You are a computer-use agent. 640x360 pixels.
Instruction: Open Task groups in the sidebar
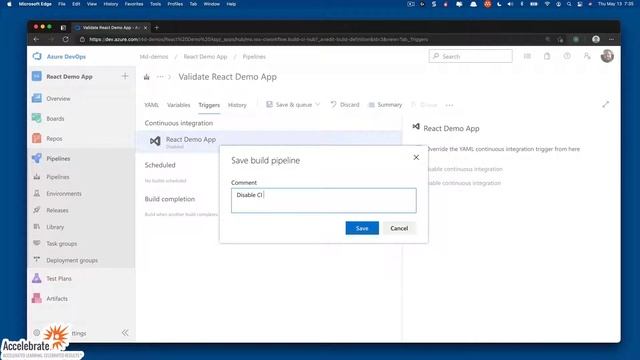61,244
